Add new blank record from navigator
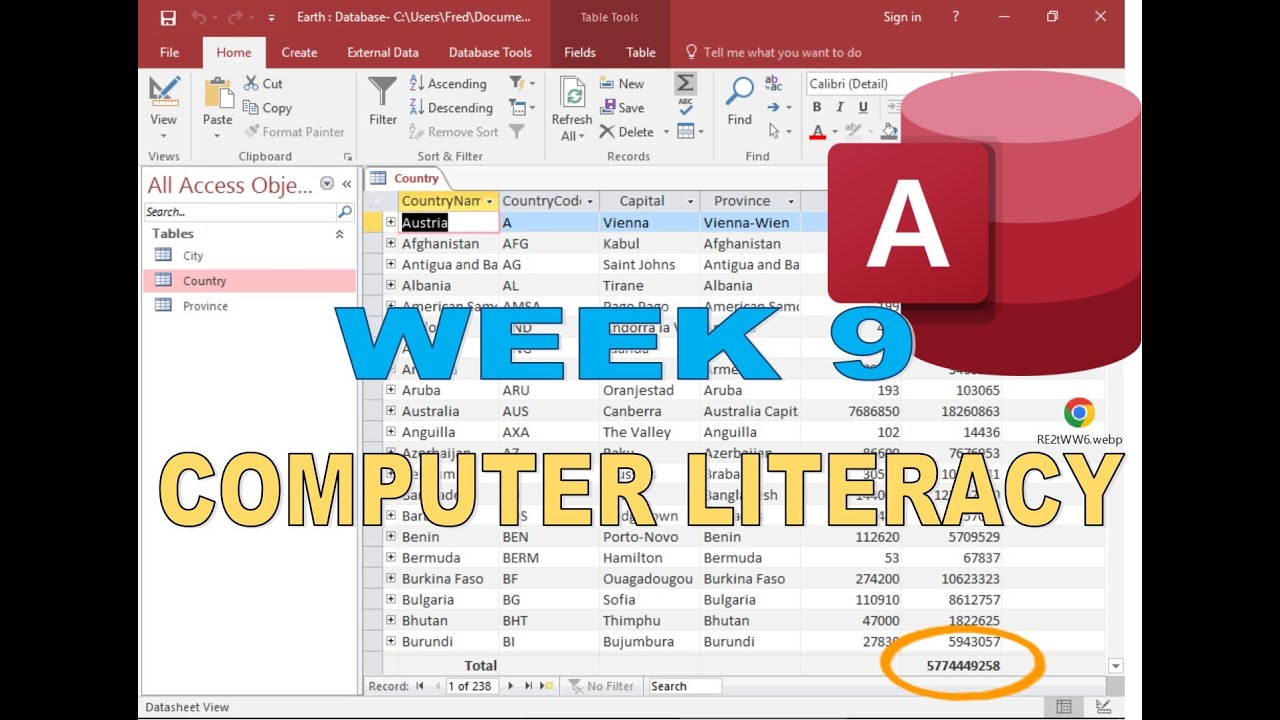The width and height of the screenshot is (1280, 720). [x=546, y=686]
